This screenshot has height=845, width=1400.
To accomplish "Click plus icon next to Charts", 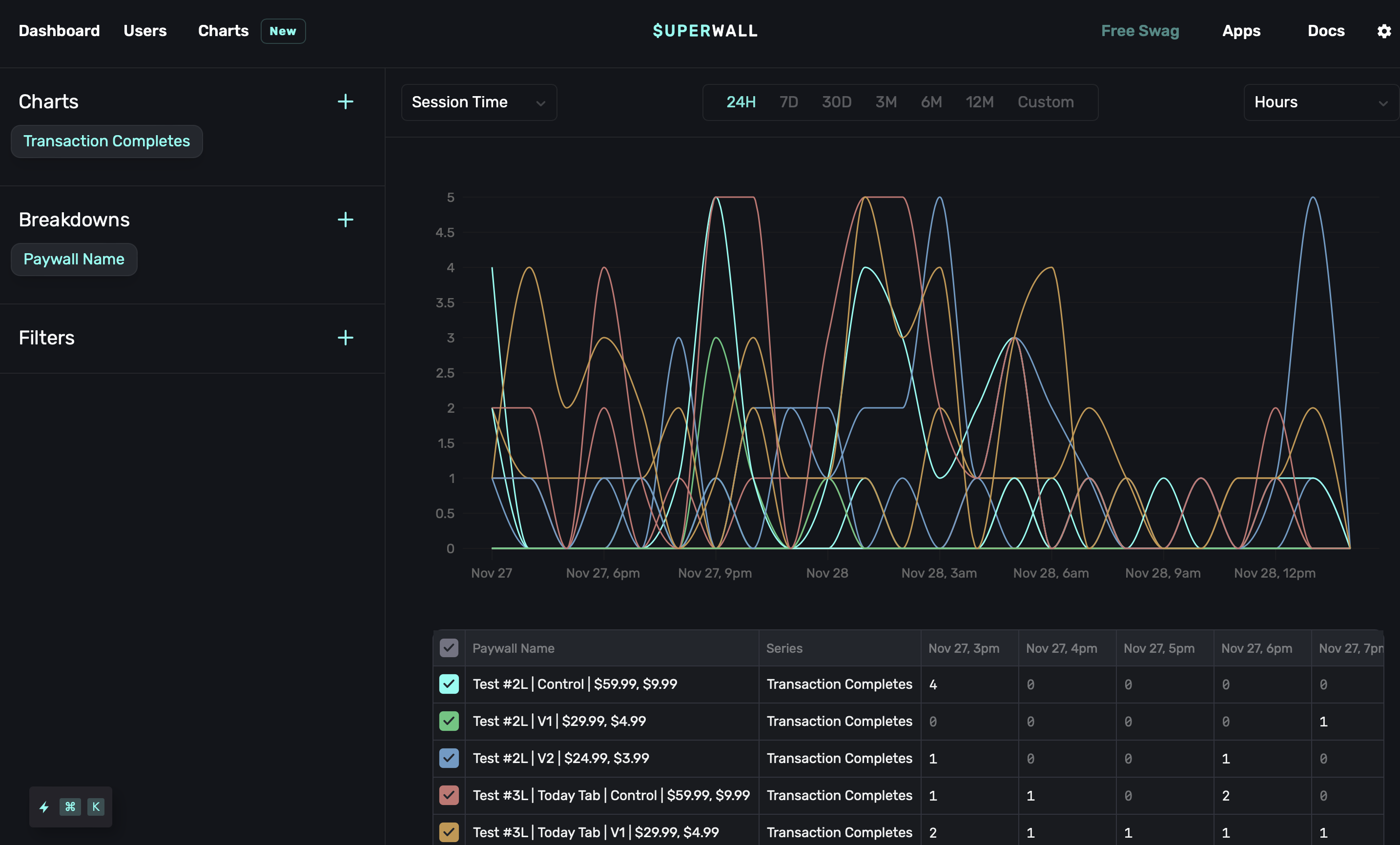I will [x=345, y=101].
